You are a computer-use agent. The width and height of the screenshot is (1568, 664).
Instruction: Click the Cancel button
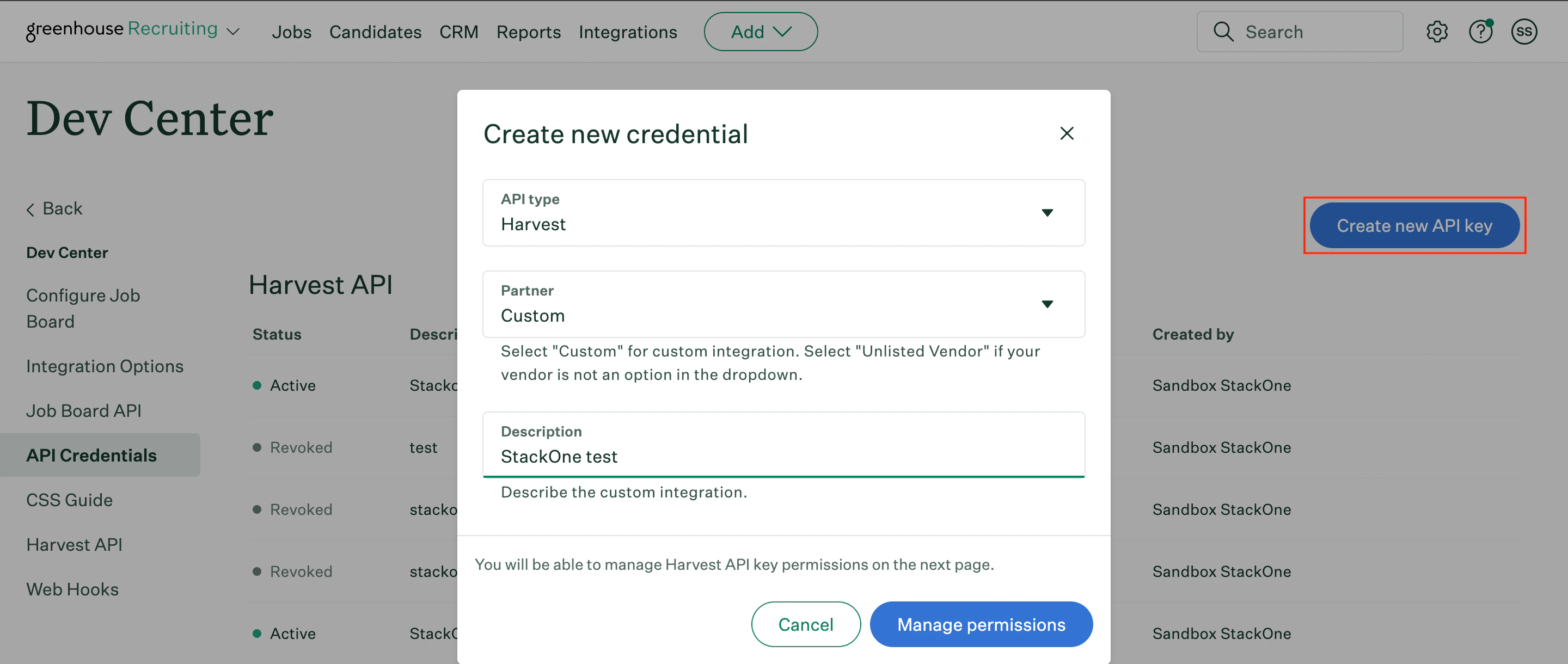(805, 624)
